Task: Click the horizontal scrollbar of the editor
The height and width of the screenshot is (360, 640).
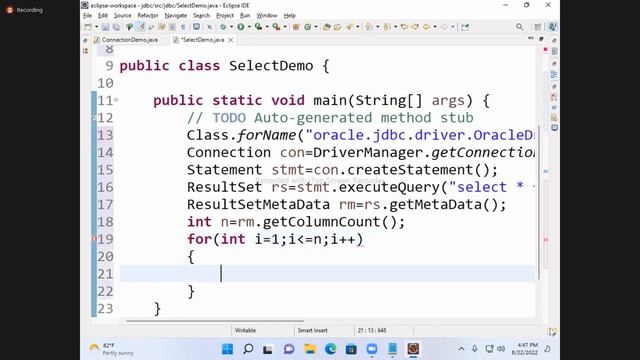Action: (x=215, y=321)
